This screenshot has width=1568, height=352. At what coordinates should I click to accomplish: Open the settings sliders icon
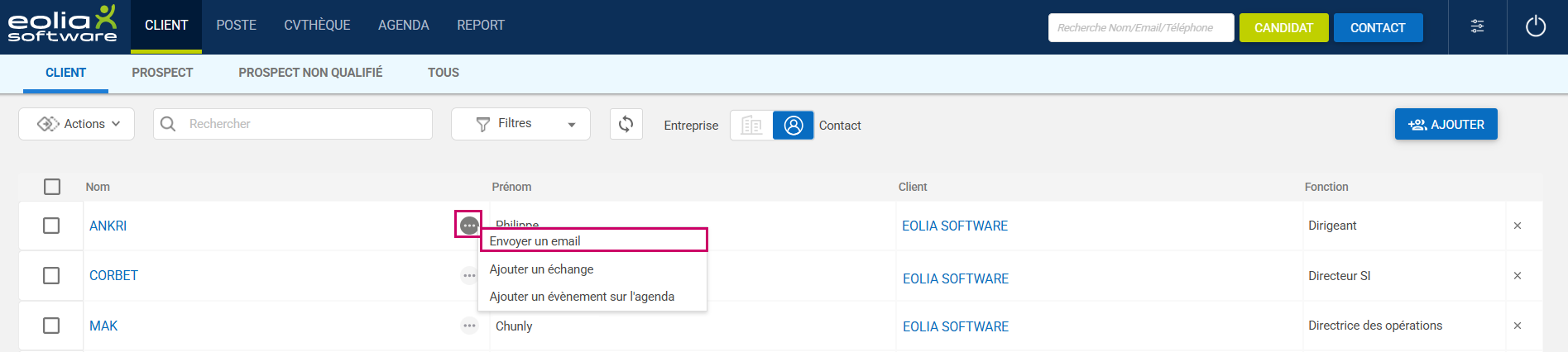click(1477, 26)
